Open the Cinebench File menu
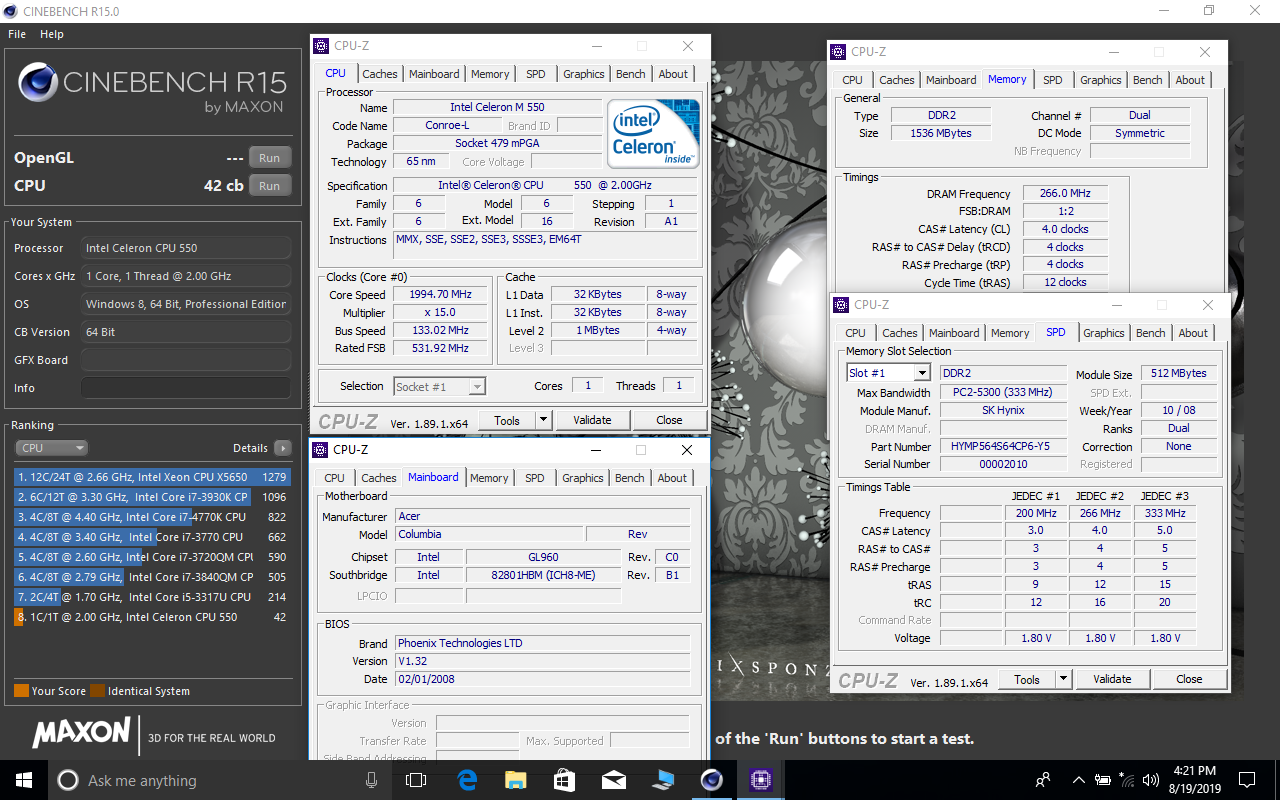The width and height of the screenshot is (1280, 800). (17, 34)
